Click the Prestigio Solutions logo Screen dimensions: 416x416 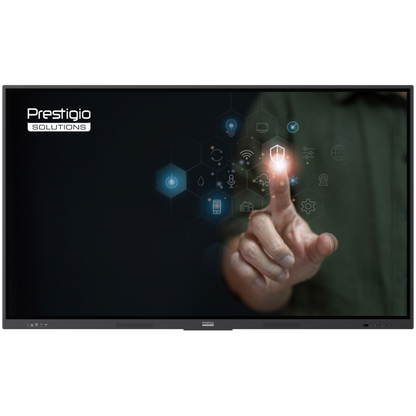point(59,120)
